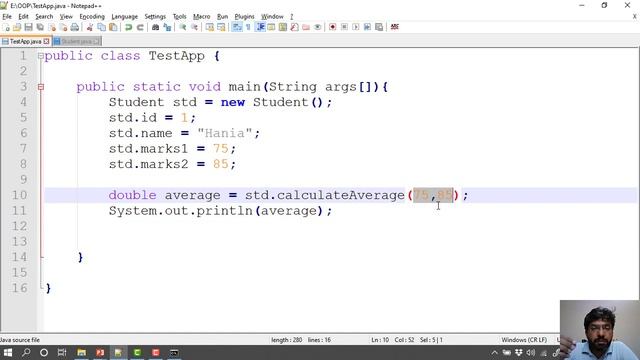Click the text Hania on line 6

[224, 133]
